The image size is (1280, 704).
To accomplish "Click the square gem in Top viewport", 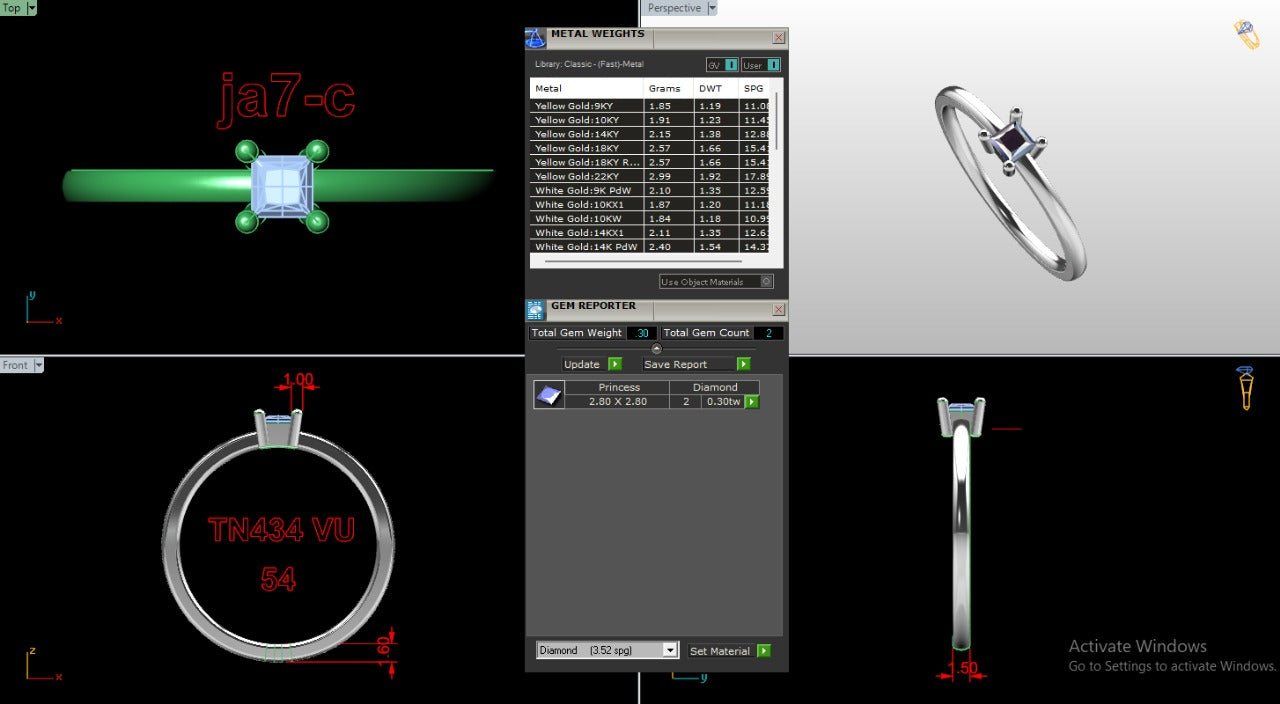I will (281, 187).
